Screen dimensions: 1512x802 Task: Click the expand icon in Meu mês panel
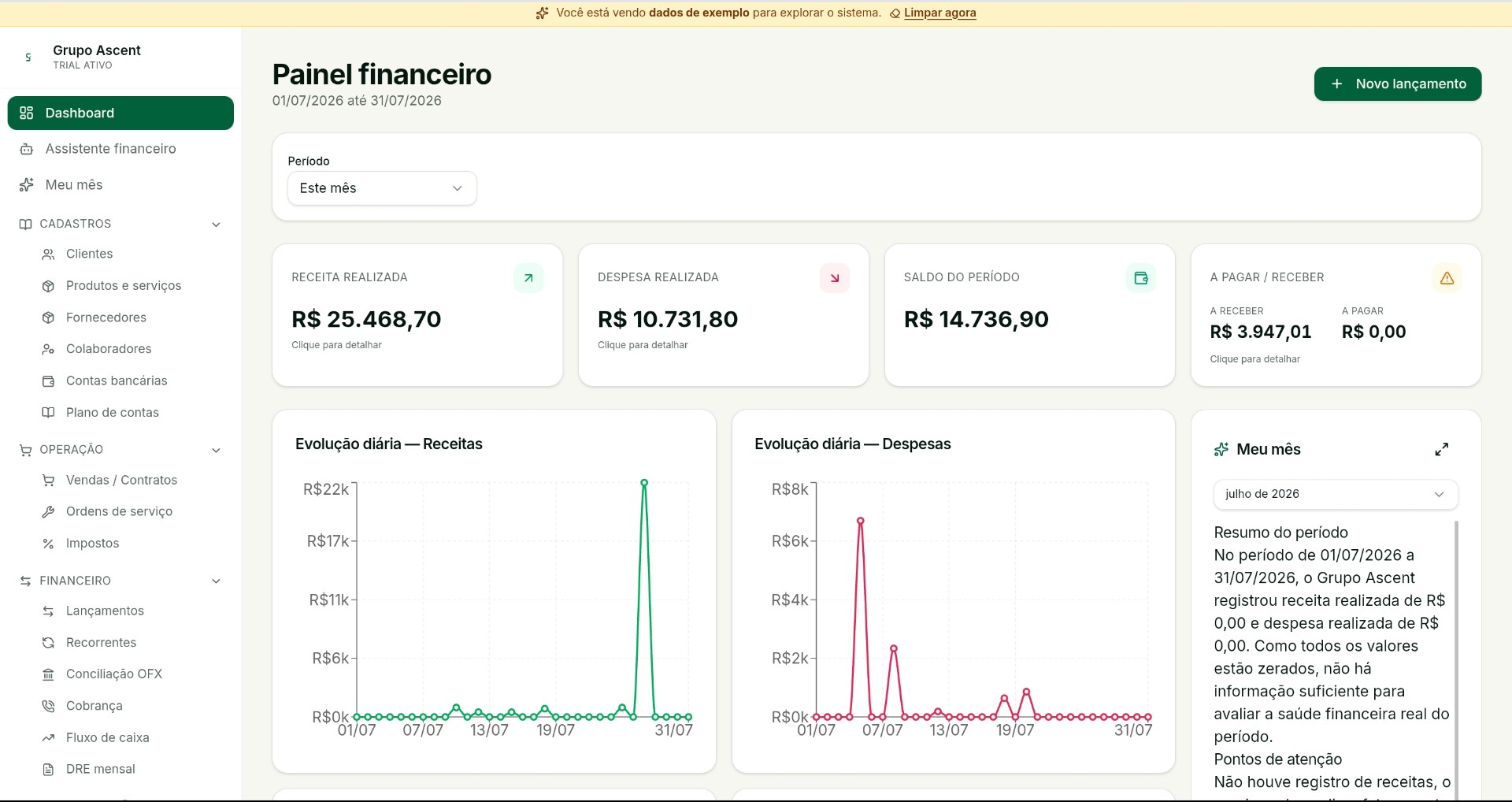[x=1441, y=449]
